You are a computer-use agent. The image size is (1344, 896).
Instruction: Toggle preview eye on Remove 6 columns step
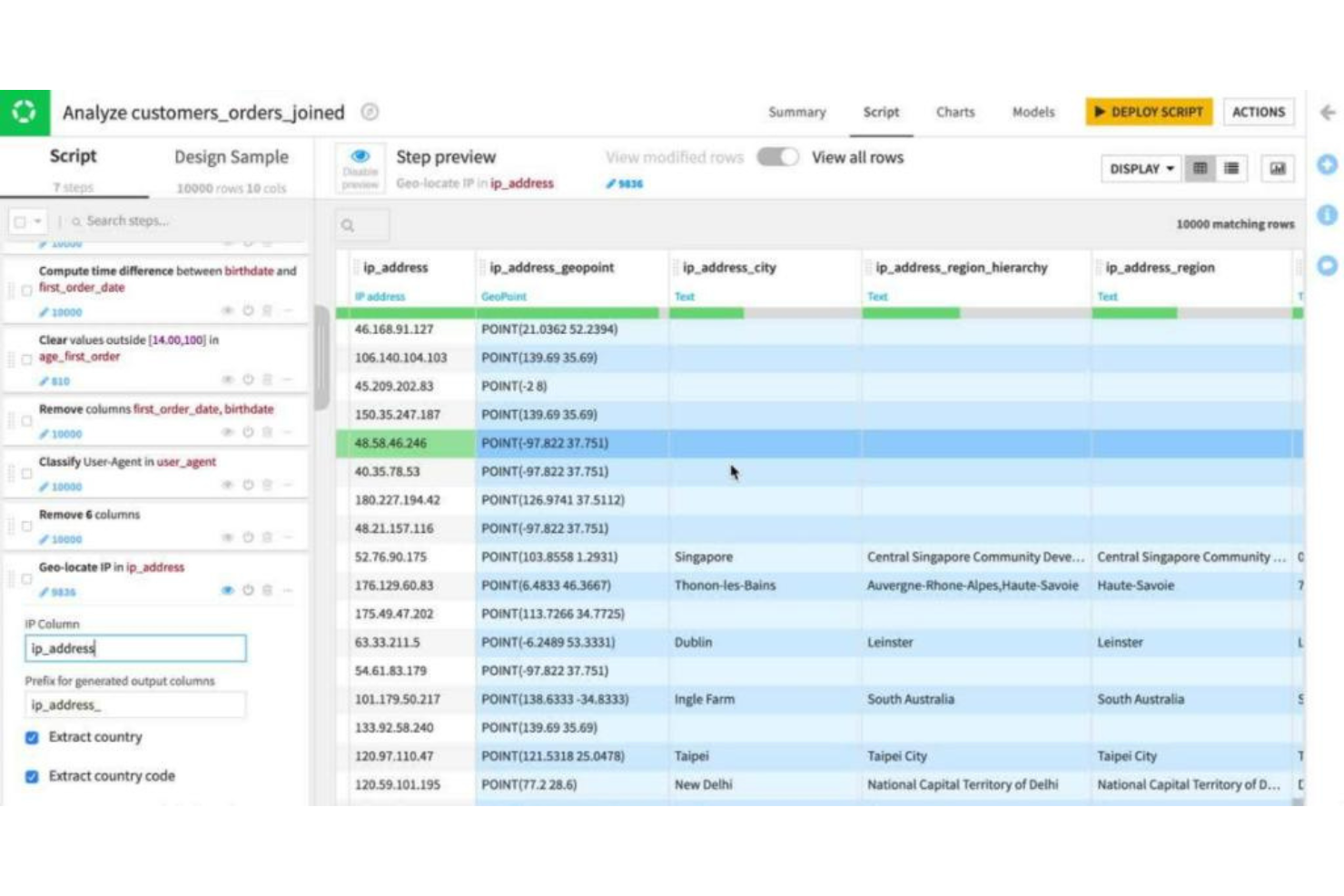[228, 537]
